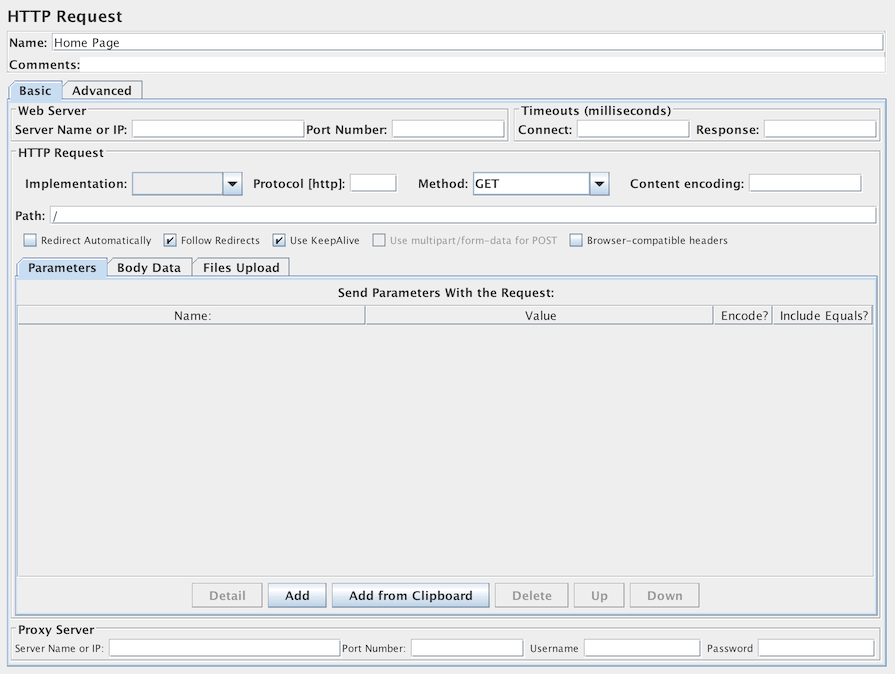Click the Connect timeout field
This screenshot has height=674, width=895.
[633, 129]
